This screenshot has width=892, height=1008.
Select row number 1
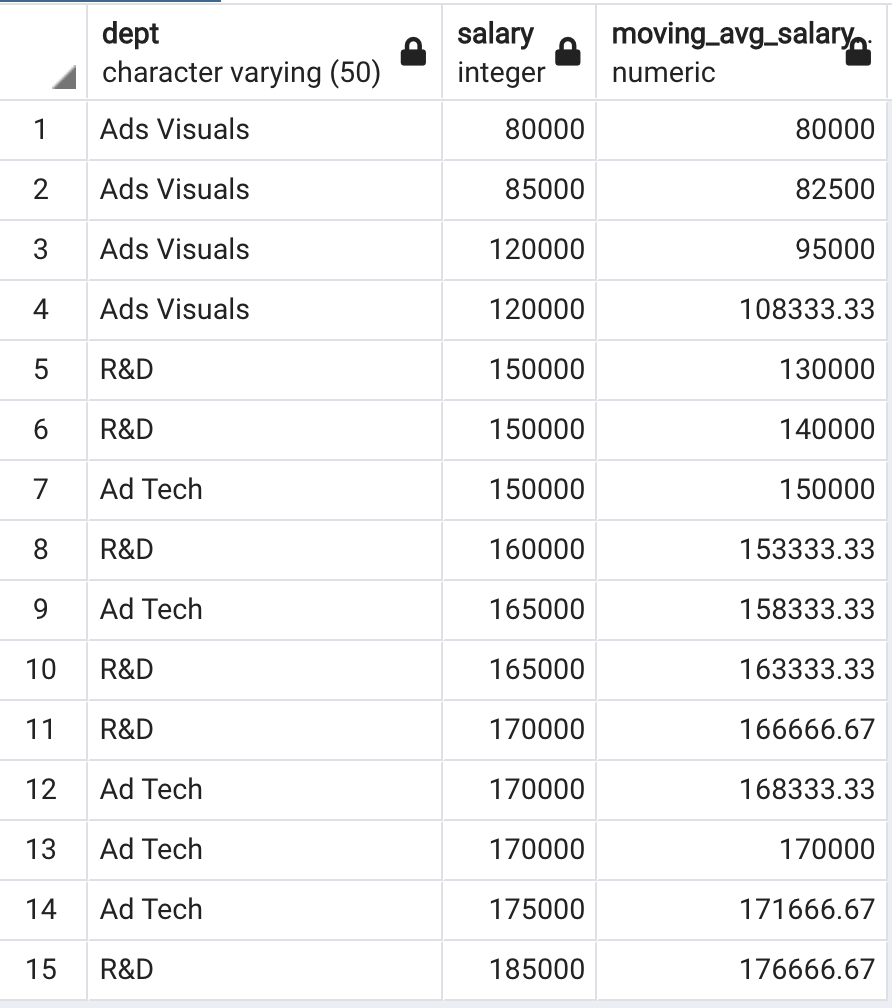[42, 129]
